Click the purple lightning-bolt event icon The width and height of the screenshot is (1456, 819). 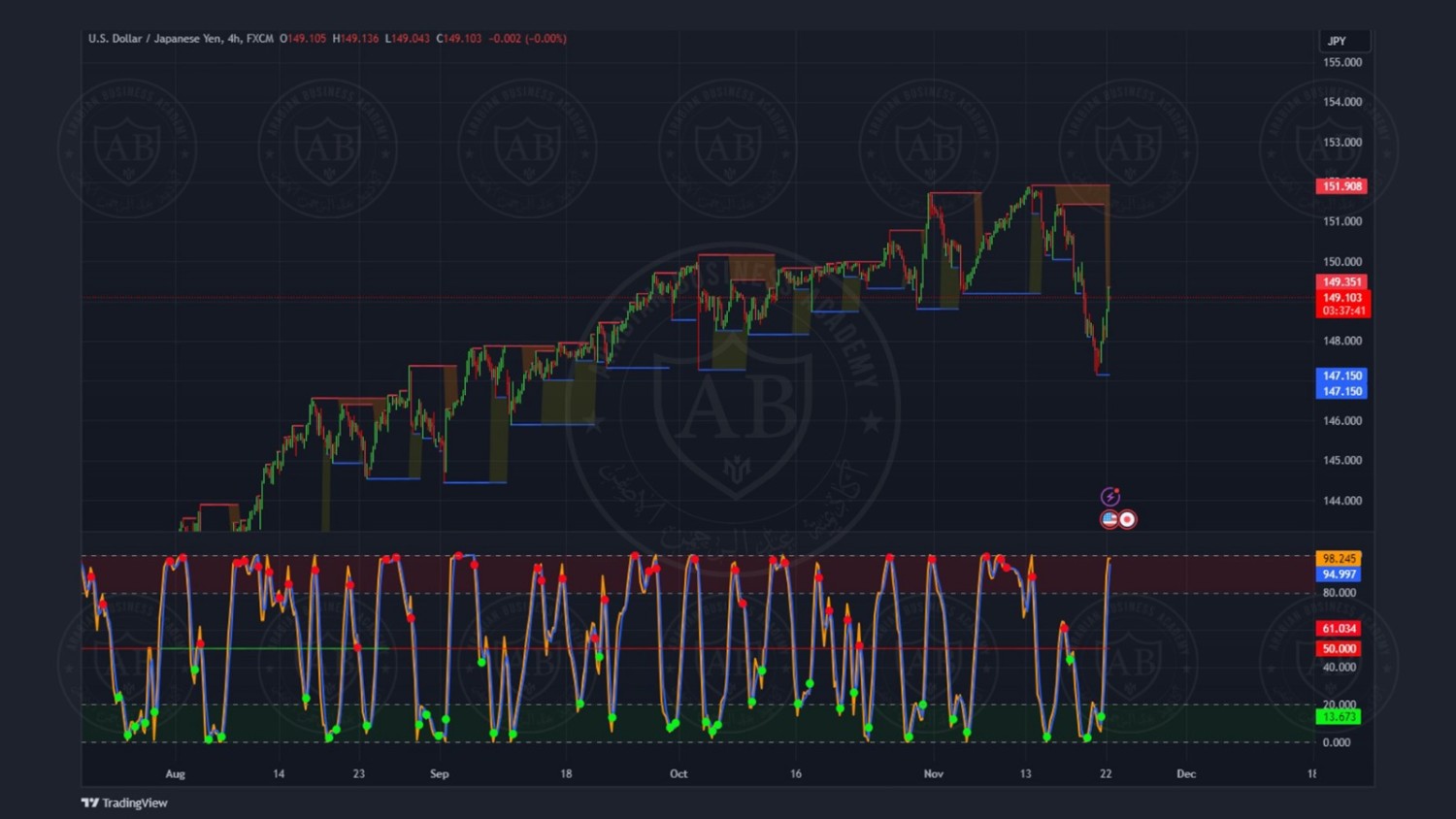pyautogui.click(x=1110, y=497)
